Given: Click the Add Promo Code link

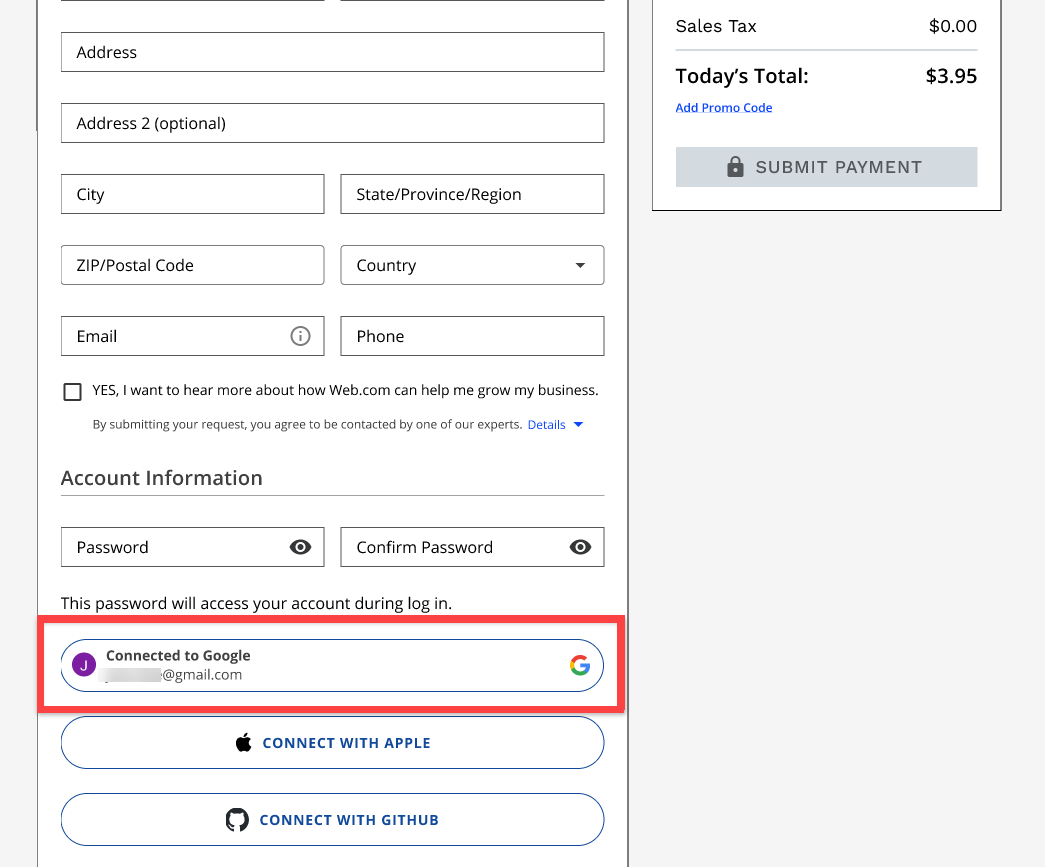Looking at the screenshot, I should (x=723, y=107).
